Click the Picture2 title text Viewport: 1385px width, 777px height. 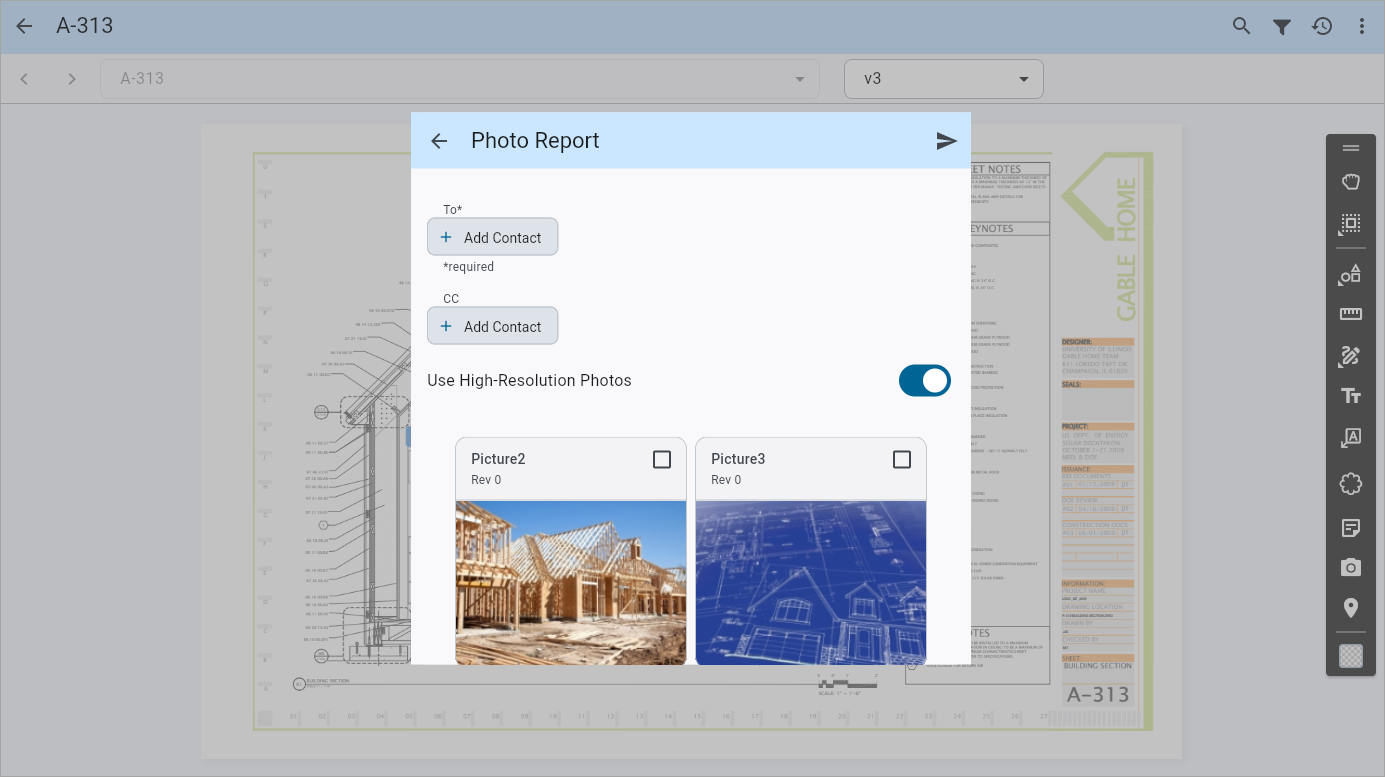pyautogui.click(x=498, y=459)
